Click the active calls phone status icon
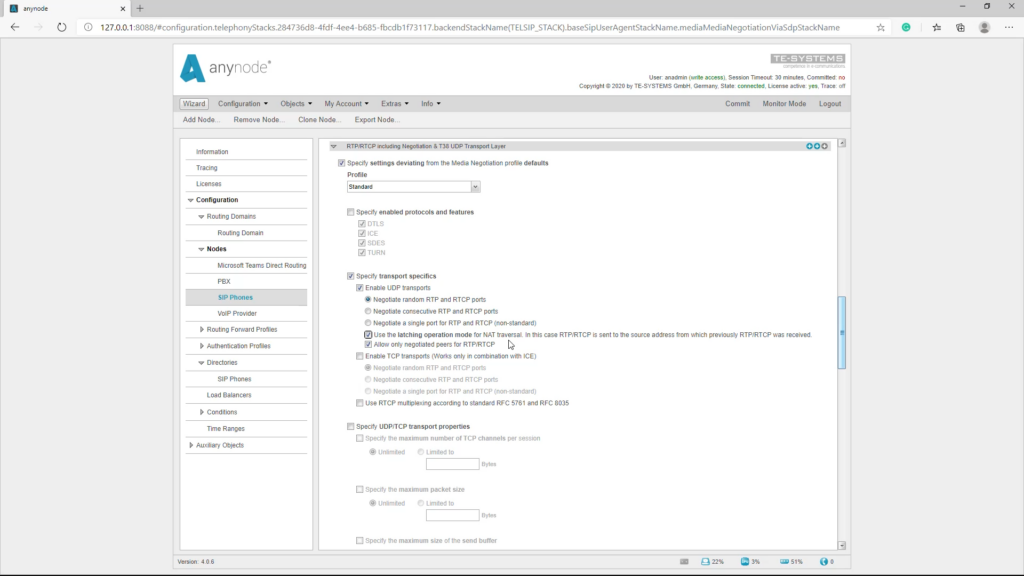This screenshot has width=1024, height=576. (x=824, y=562)
